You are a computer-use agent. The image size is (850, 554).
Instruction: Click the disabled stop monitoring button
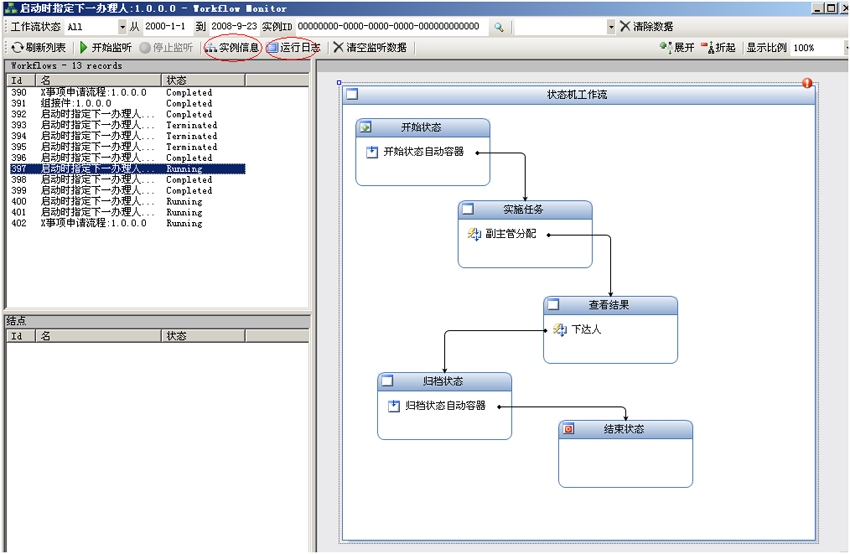[166, 48]
